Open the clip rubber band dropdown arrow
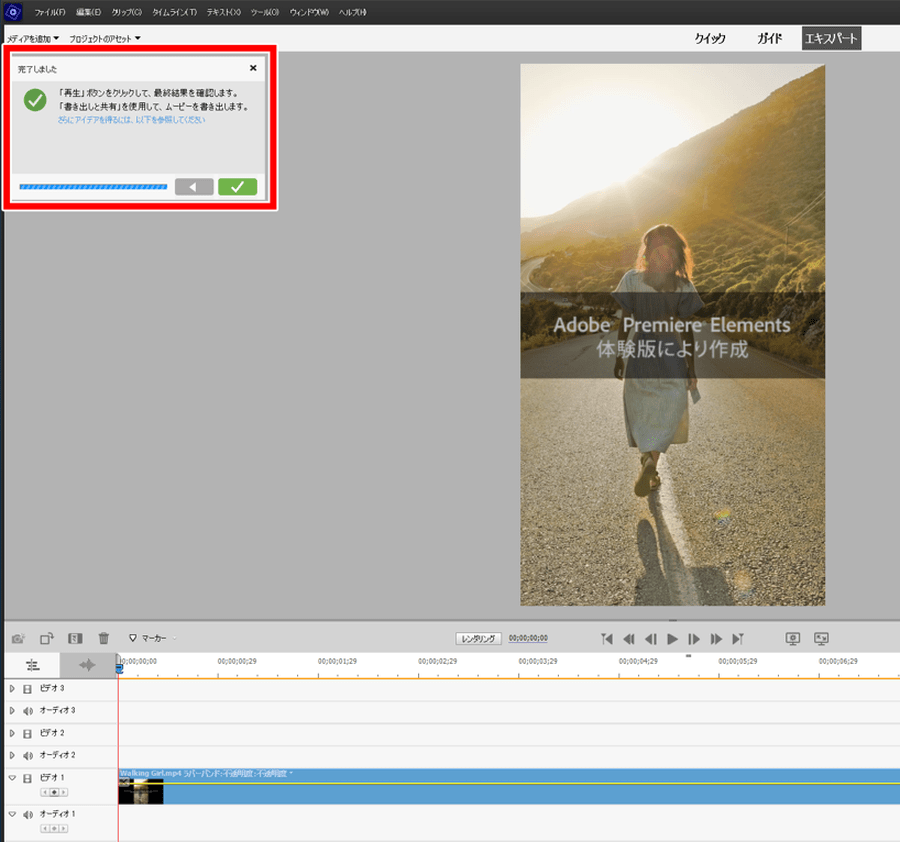 pyautogui.click(x=291, y=773)
